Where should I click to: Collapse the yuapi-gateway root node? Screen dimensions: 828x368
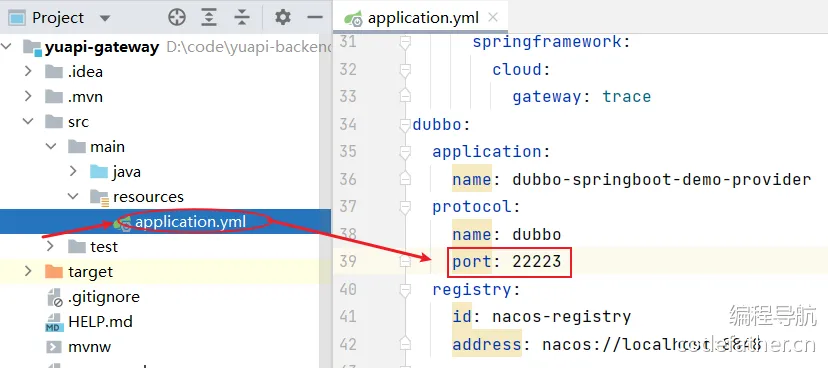6,46
